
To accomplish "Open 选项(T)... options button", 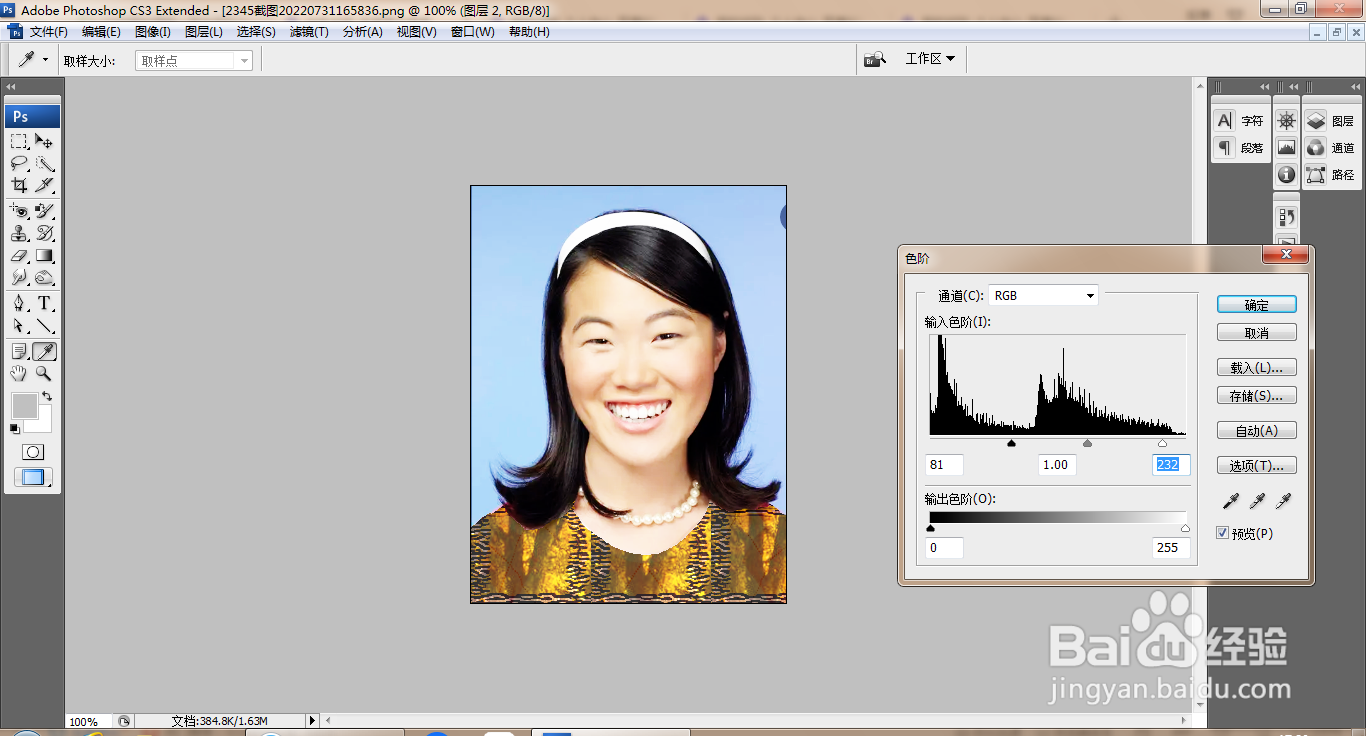I will click(x=1257, y=466).
